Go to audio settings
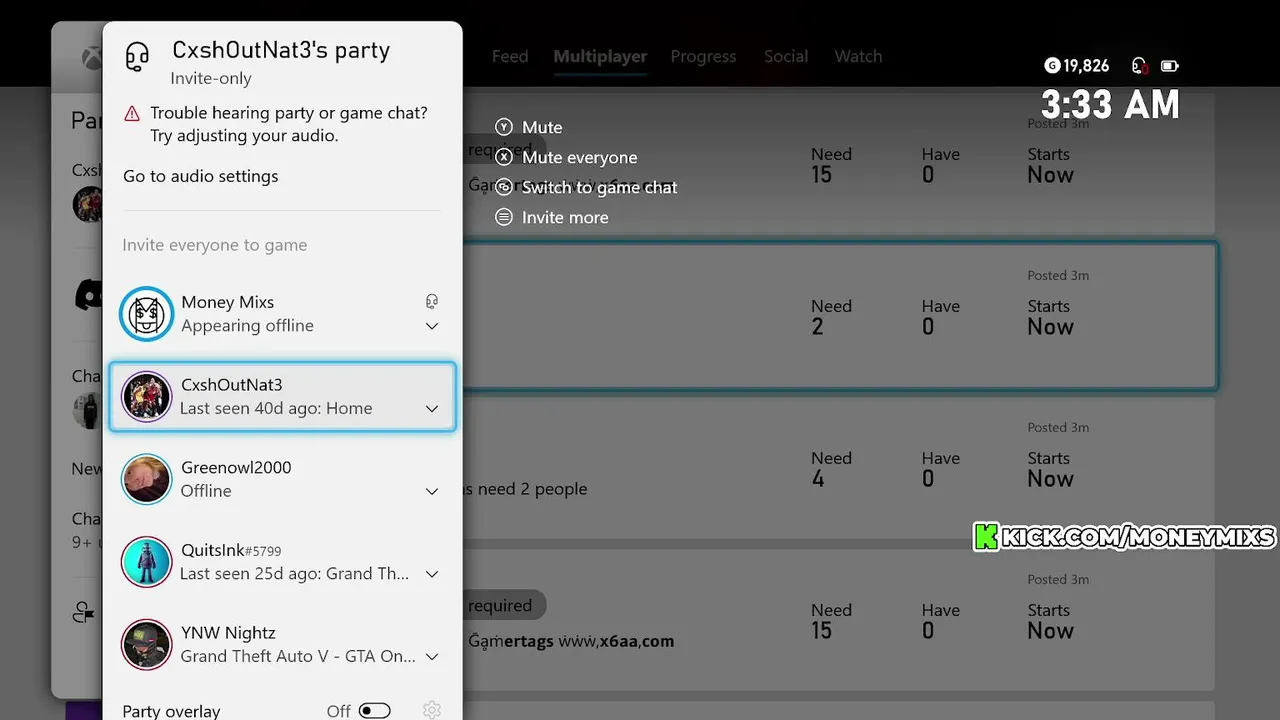Viewport: 1280px width, 720px height. (x=201, y=176)
